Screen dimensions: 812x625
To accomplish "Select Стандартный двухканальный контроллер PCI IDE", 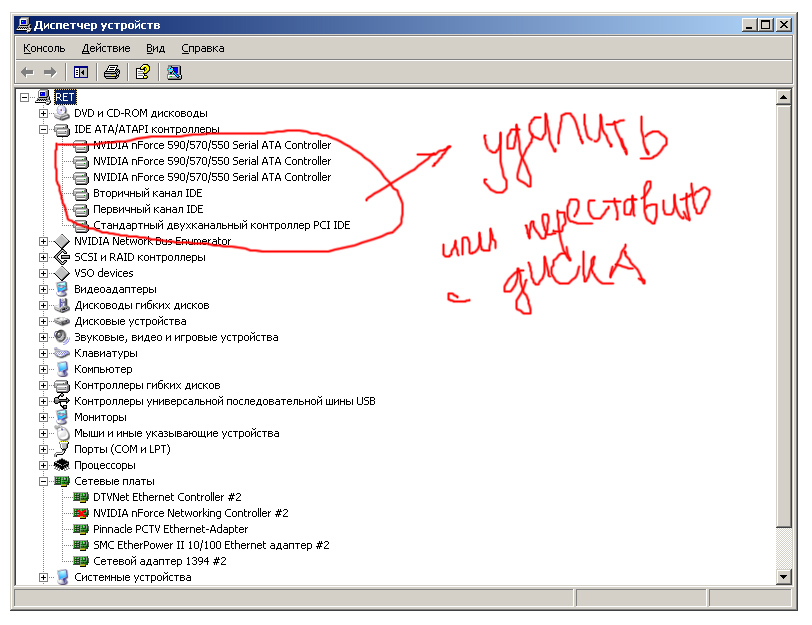I will [221, 225].
